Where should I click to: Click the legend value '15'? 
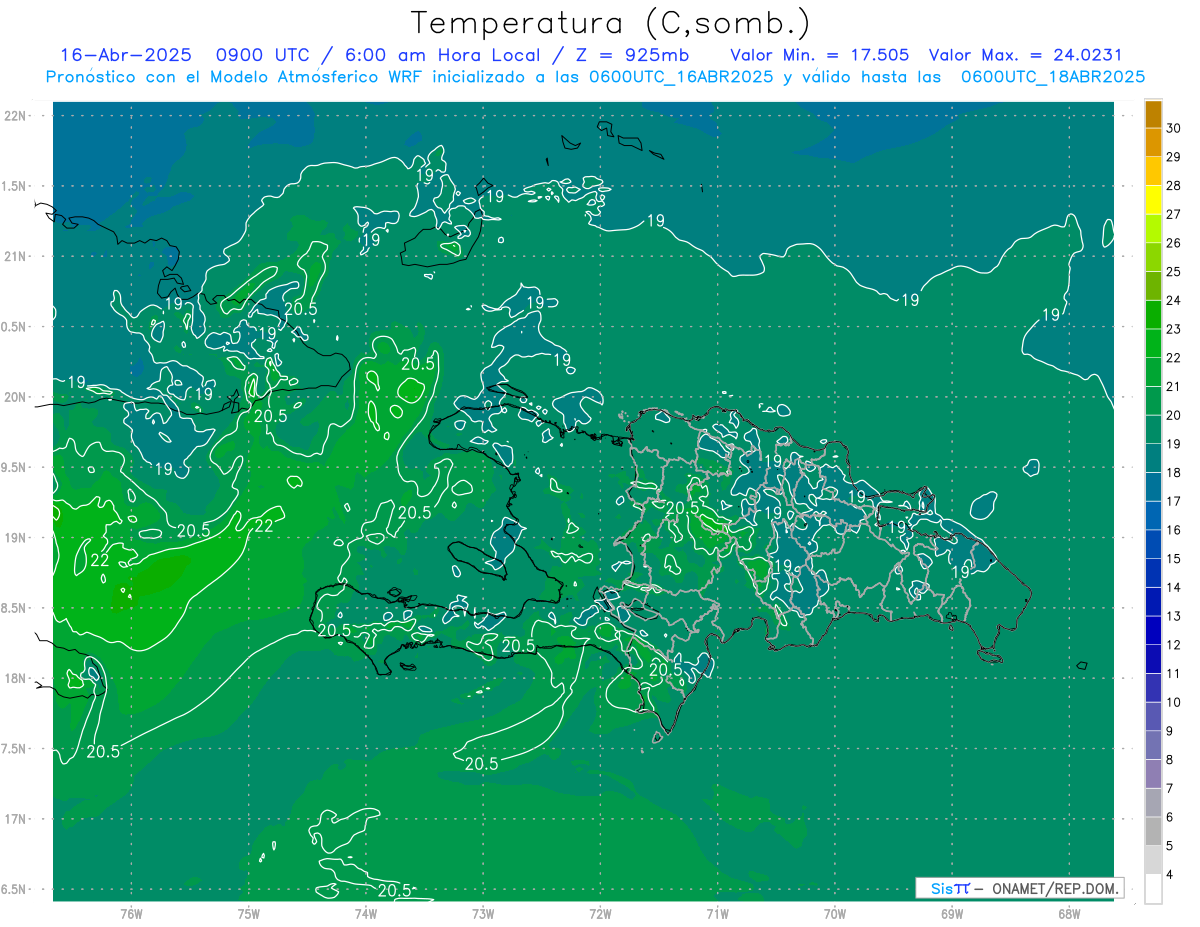coord(1174,559)
